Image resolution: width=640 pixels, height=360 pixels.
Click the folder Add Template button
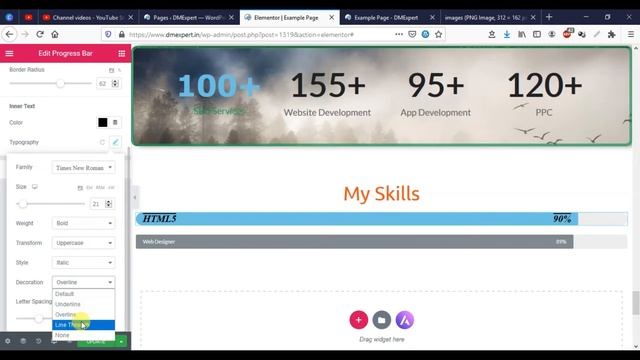(382, 320)
